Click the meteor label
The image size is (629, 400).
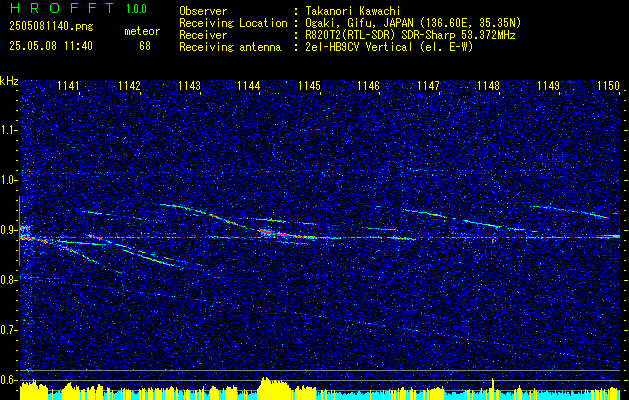pos(142,31)
